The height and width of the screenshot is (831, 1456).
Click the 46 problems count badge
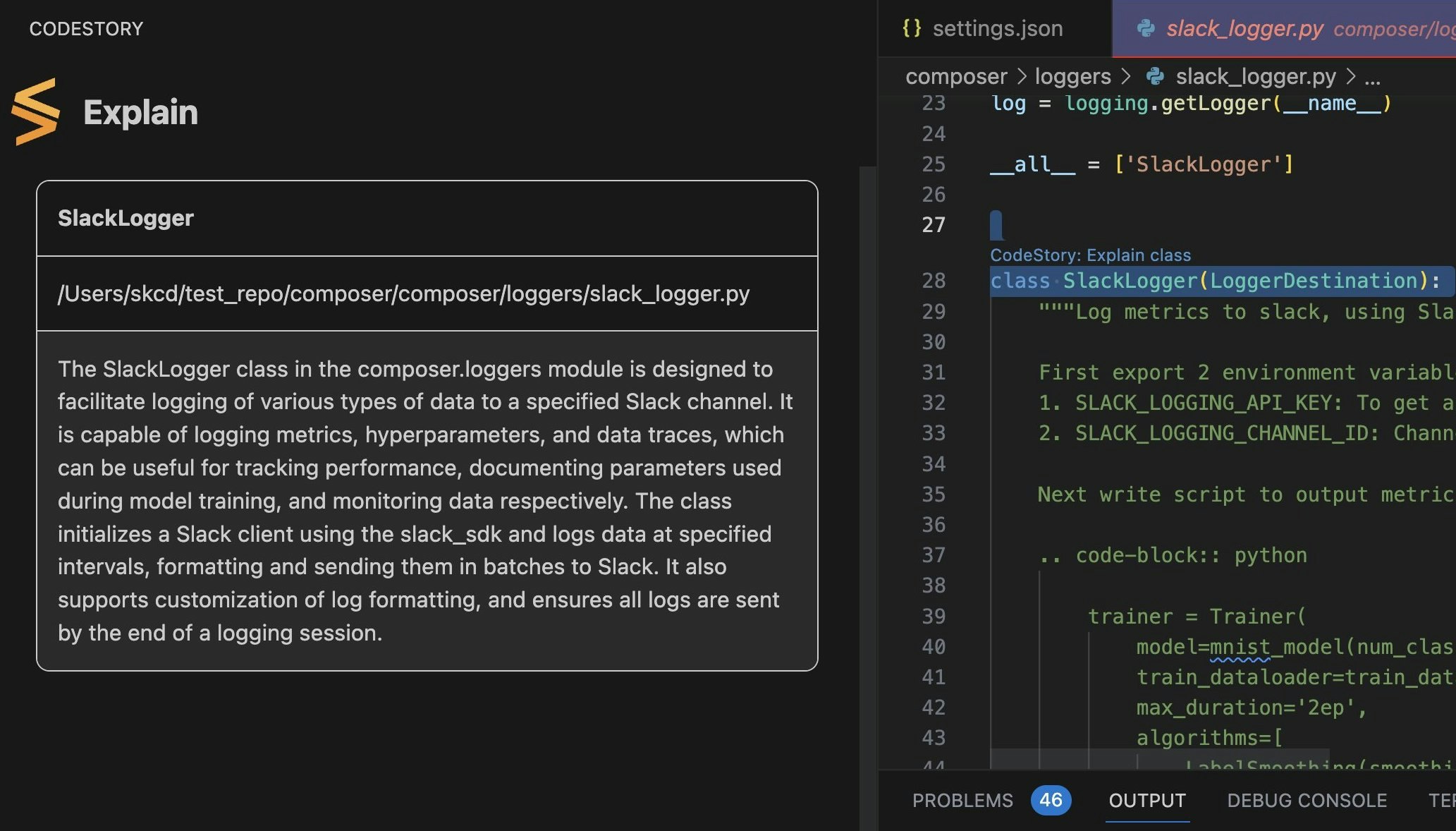tap(1050, 800)
